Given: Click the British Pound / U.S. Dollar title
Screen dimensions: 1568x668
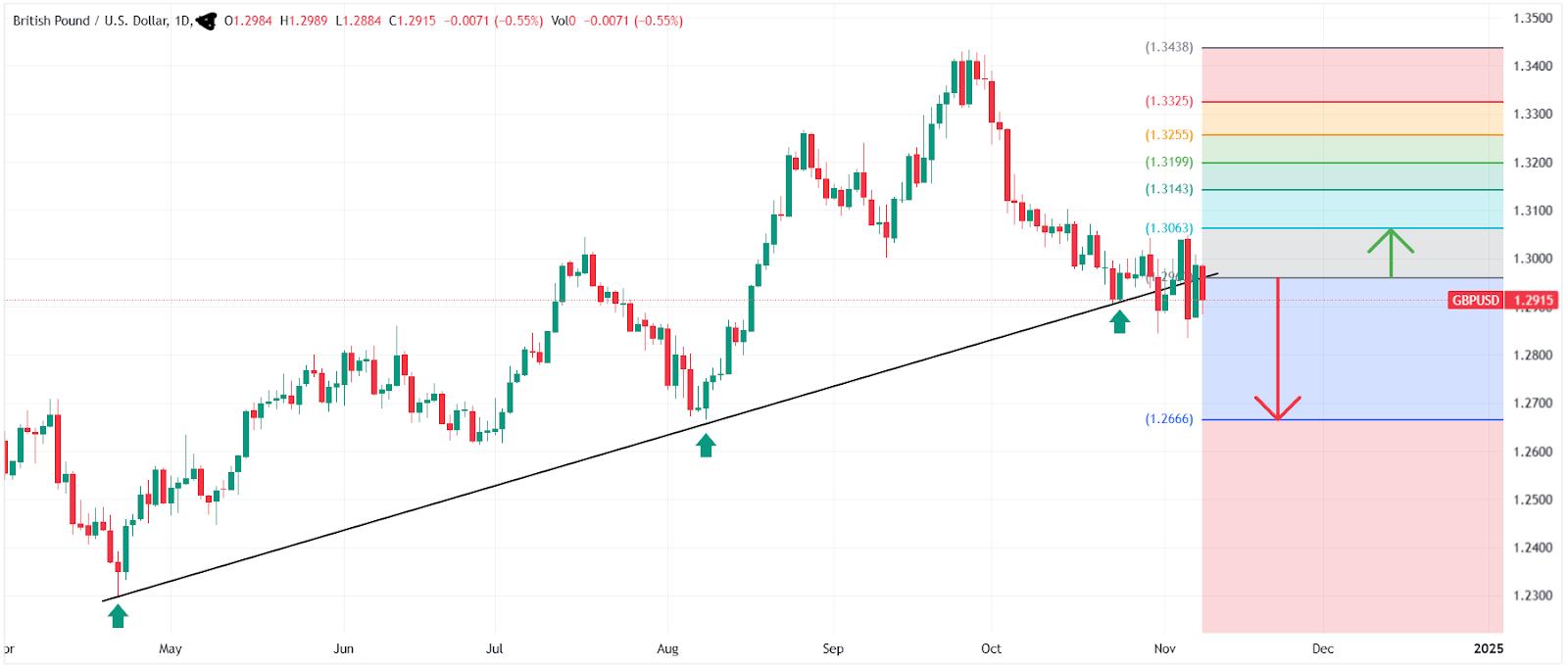Looking at the screenshot, I should pos(90,21).
